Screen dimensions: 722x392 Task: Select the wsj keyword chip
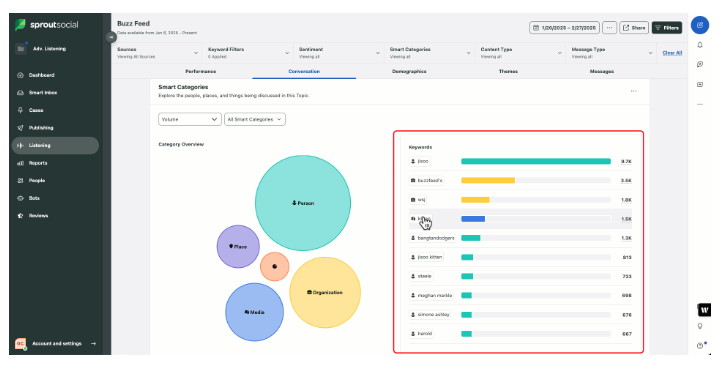tap(418, 200)
